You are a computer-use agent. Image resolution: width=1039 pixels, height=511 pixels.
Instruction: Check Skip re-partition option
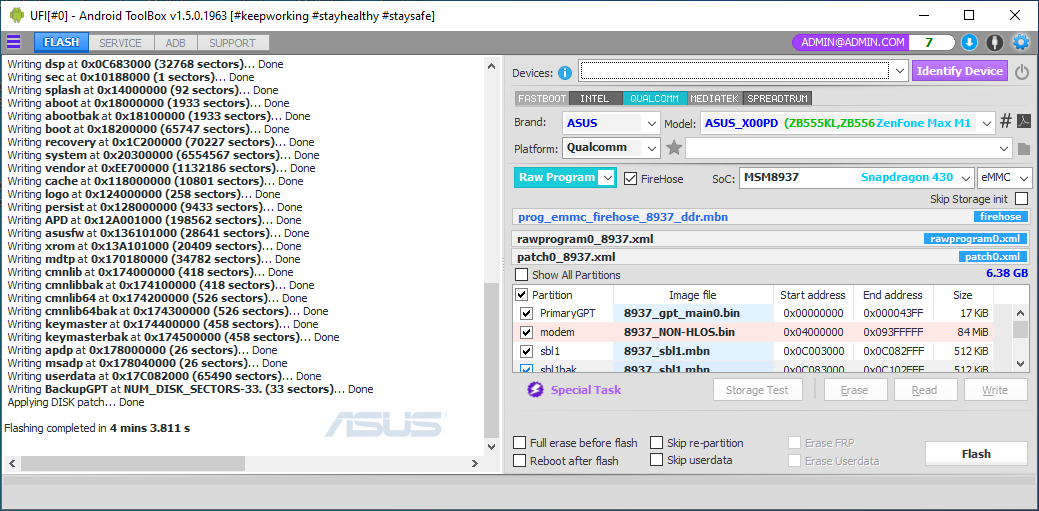[x=656, y=443]
